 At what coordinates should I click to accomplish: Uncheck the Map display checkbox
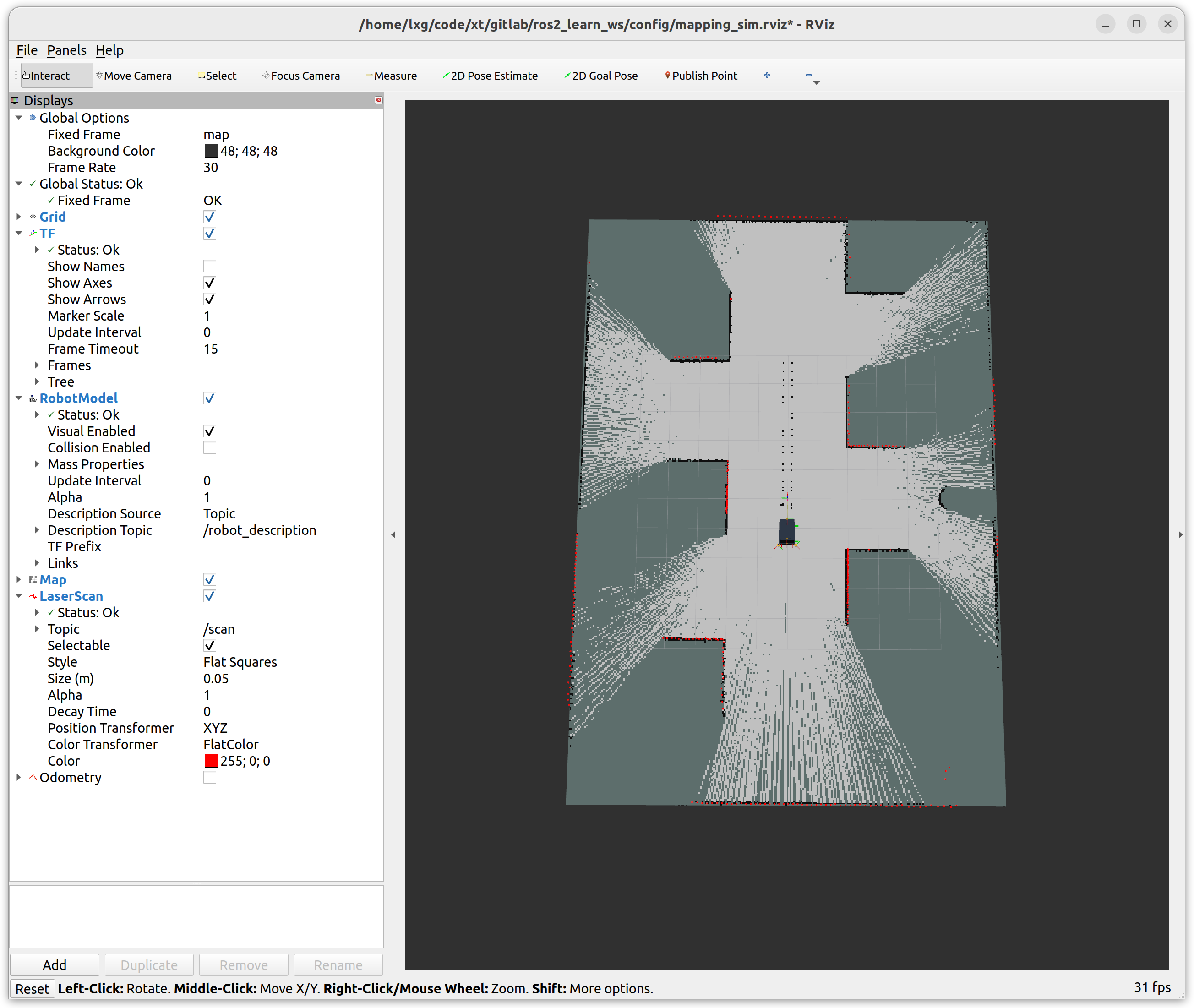click(x=210, y=579)
